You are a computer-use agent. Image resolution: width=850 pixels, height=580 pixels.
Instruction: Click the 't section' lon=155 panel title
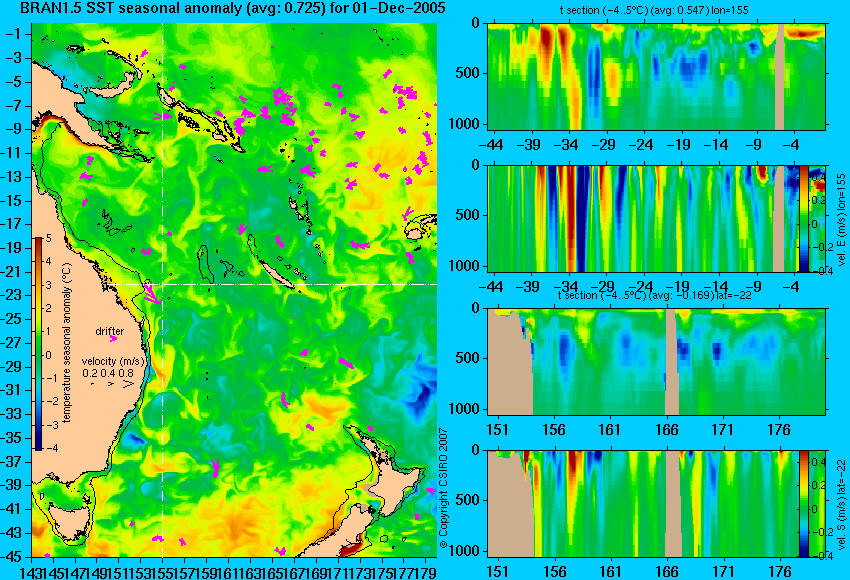(x=654, y=10)
